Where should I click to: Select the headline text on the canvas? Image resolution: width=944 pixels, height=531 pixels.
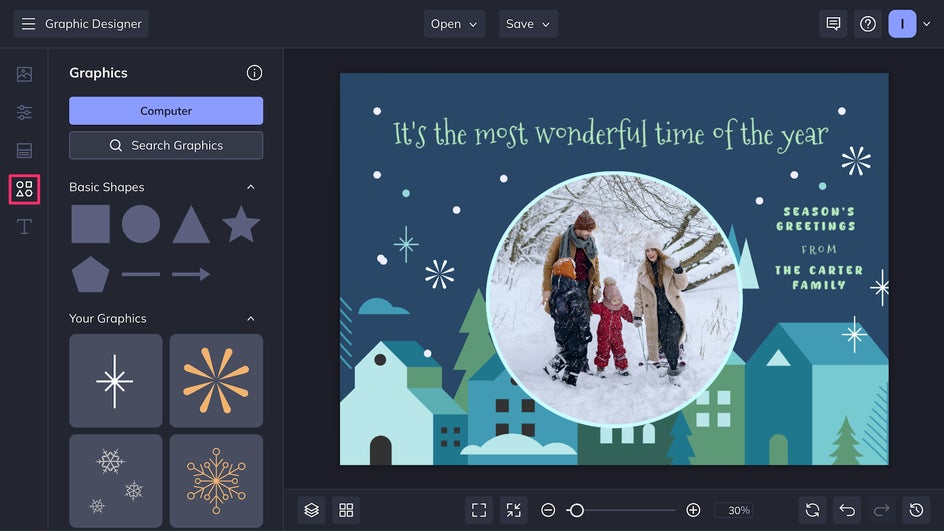pos(610,134)
